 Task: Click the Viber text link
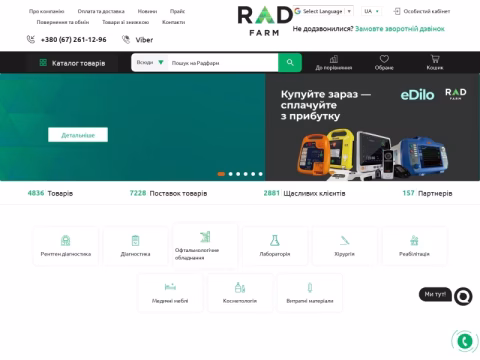tap(144, 40)
